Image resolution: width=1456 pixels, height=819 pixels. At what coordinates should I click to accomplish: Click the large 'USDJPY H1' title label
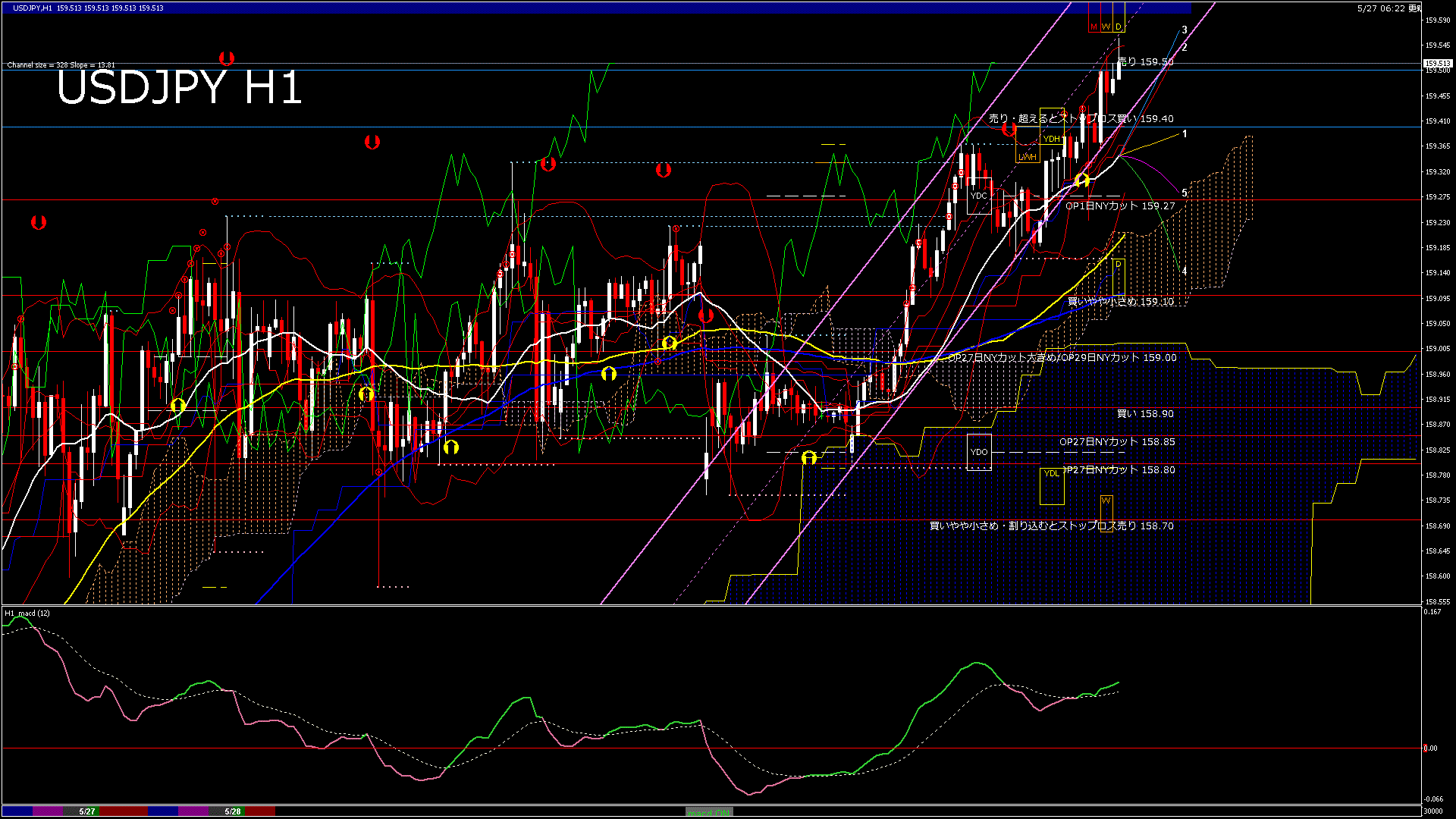179,87
